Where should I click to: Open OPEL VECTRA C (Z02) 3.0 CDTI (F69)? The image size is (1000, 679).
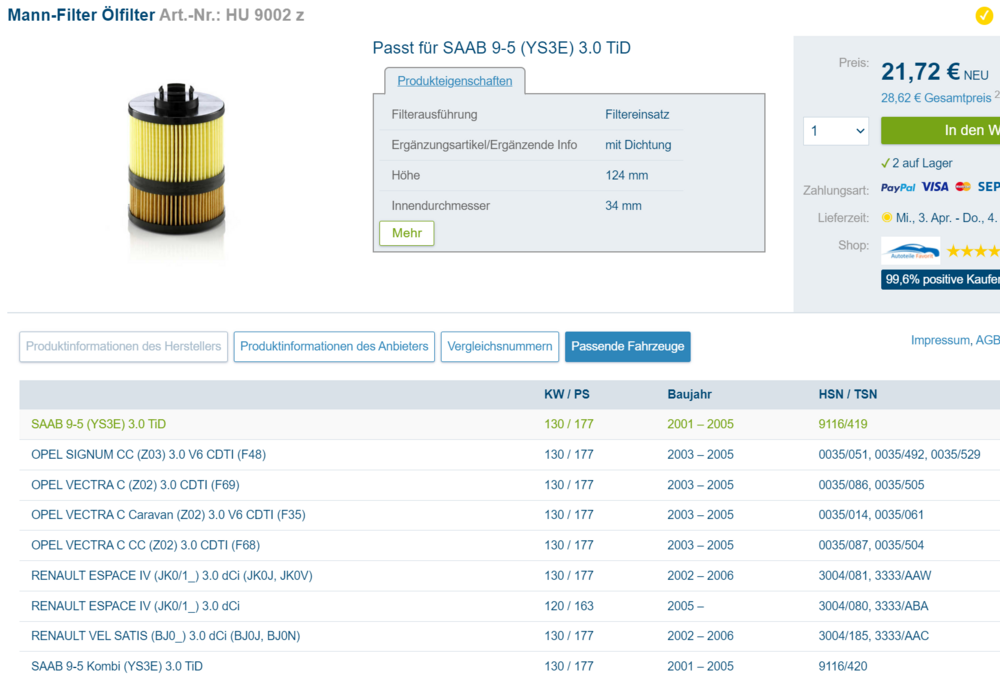tap(135, 485)
